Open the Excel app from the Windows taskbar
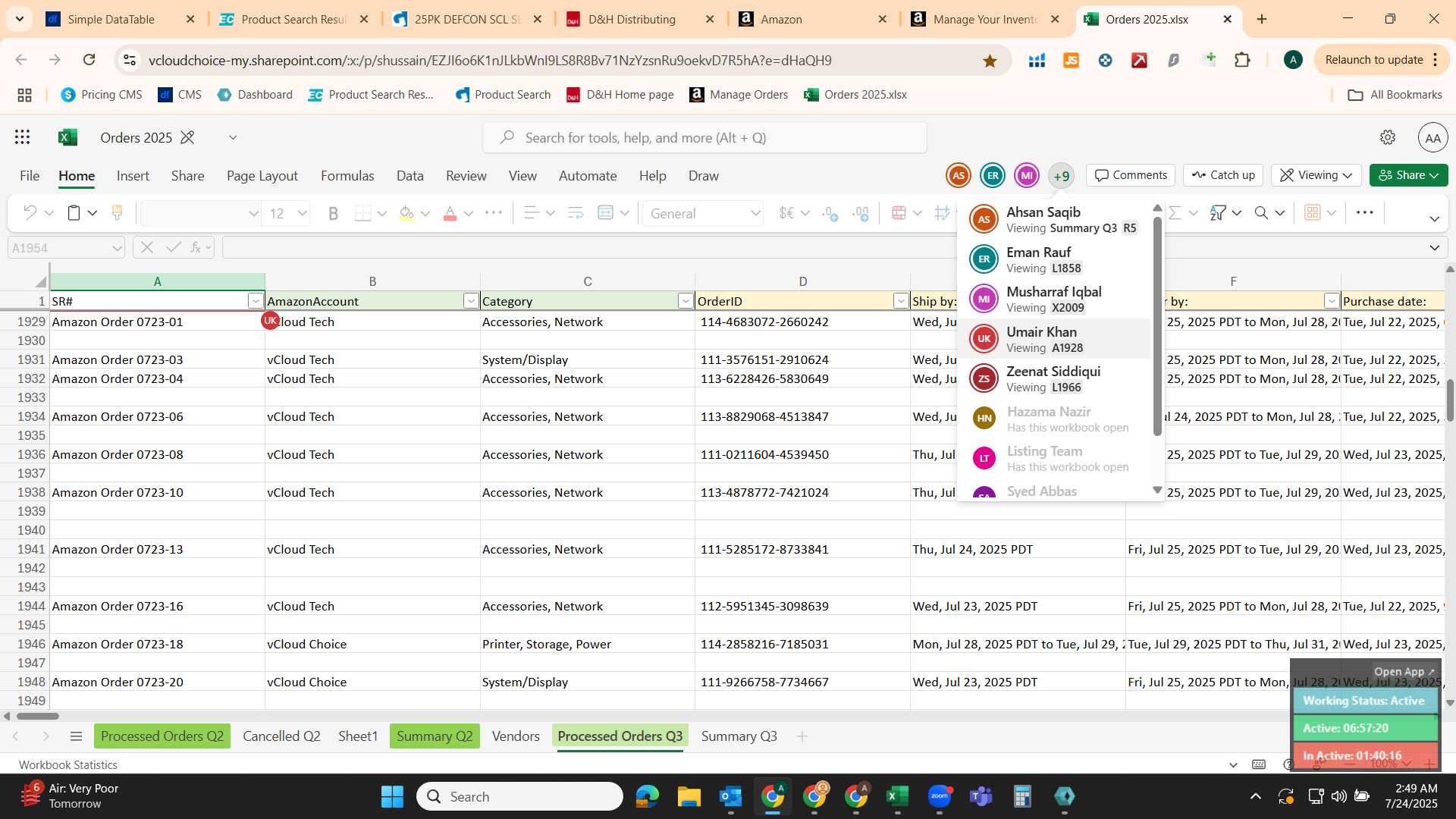The width and height of the screenshot is (1456, 819). click(x=897, y=796)
